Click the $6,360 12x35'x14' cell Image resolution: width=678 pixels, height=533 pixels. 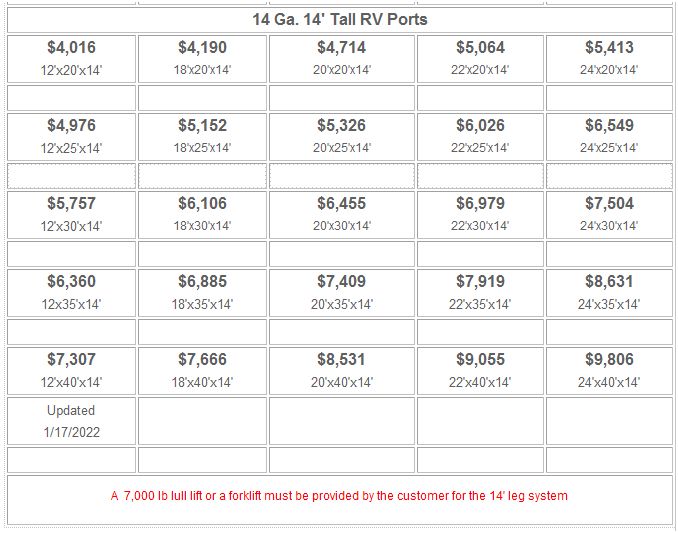coord(71,293)
